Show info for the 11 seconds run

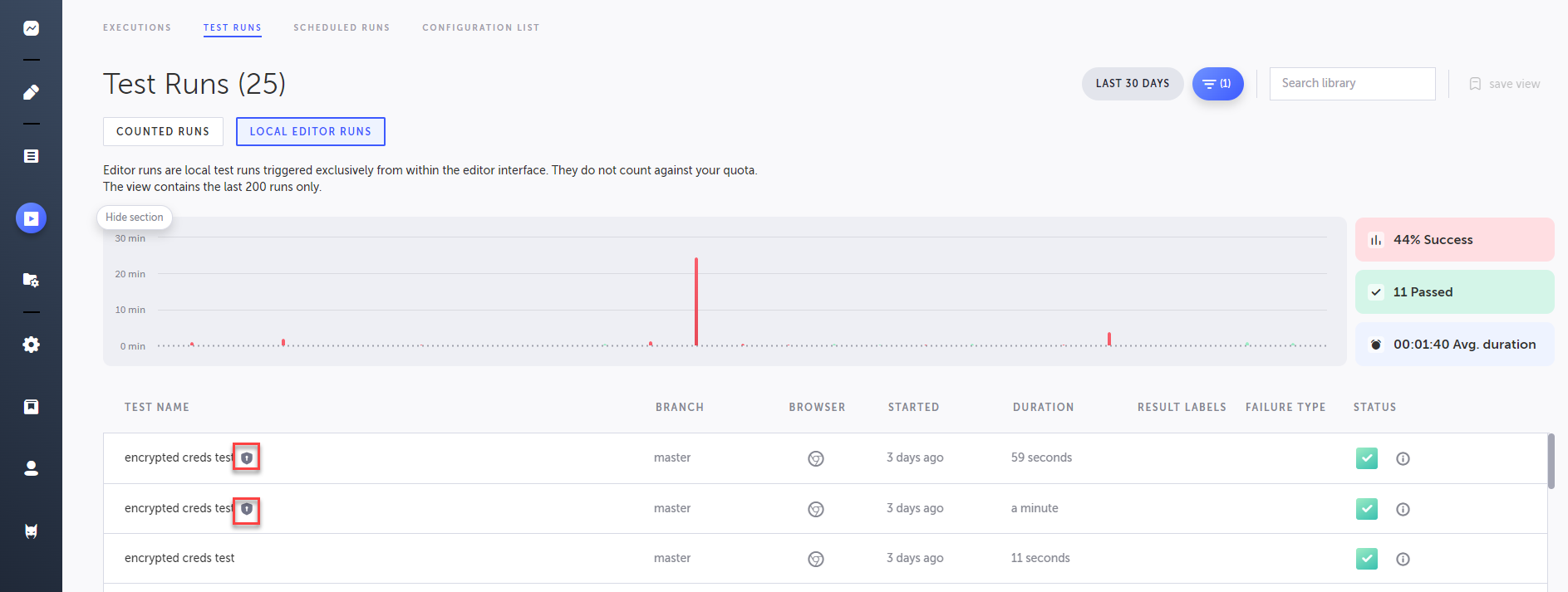click(x=1403, y=559)
